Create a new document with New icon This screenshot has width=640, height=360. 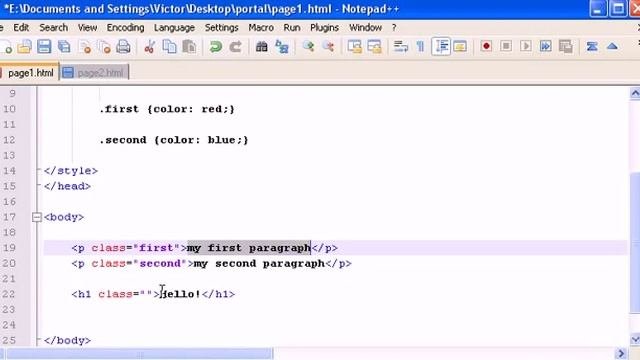click(x=6, y=47)
